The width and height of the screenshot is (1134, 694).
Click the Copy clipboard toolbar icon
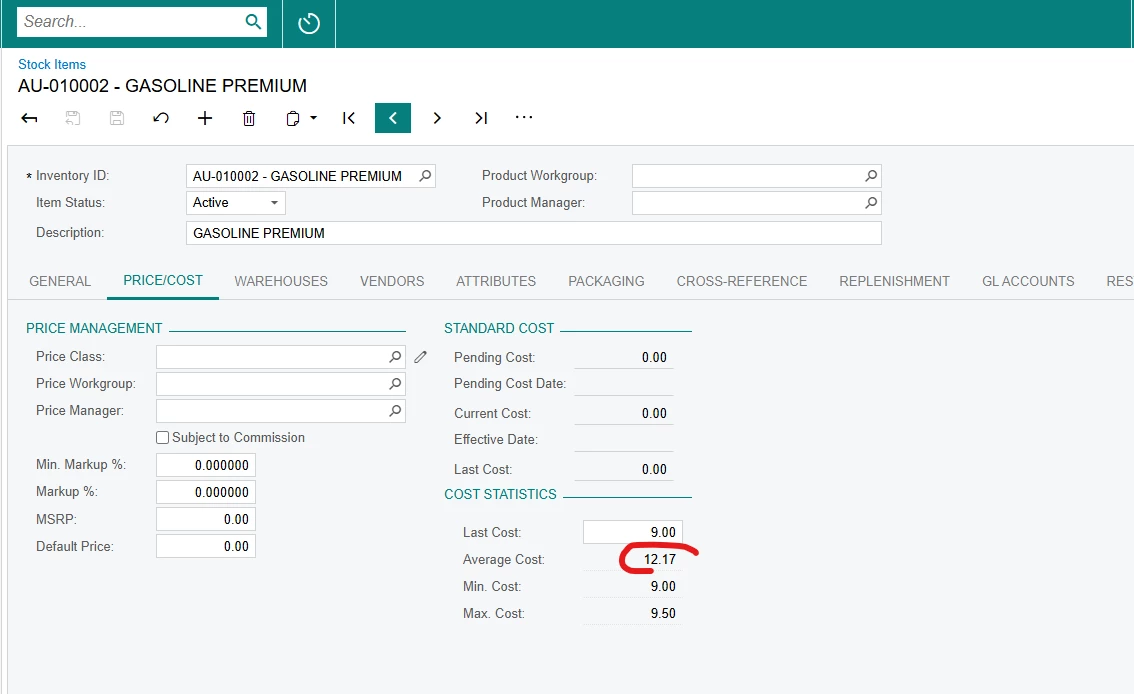click(x=292, y=118)
